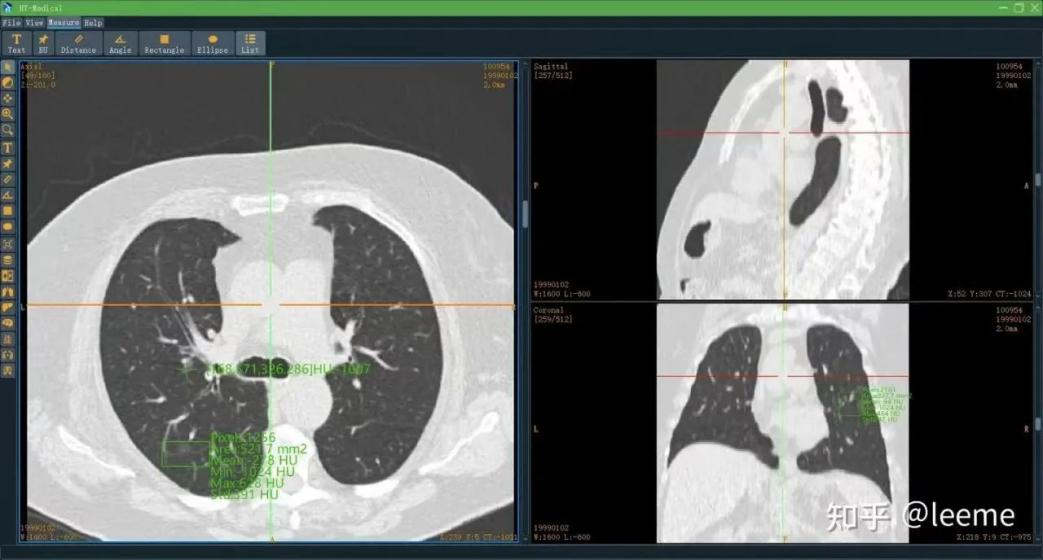Choose the Angle measurement tool
The width and height of the screenshot is (1043, 560).
(120, 43)
